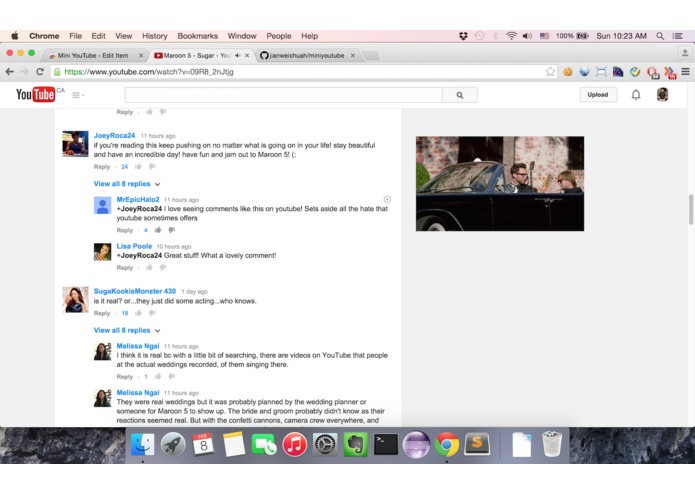Click the Wi-Fi status icon
695x494 pixels.
coord(511,36)
